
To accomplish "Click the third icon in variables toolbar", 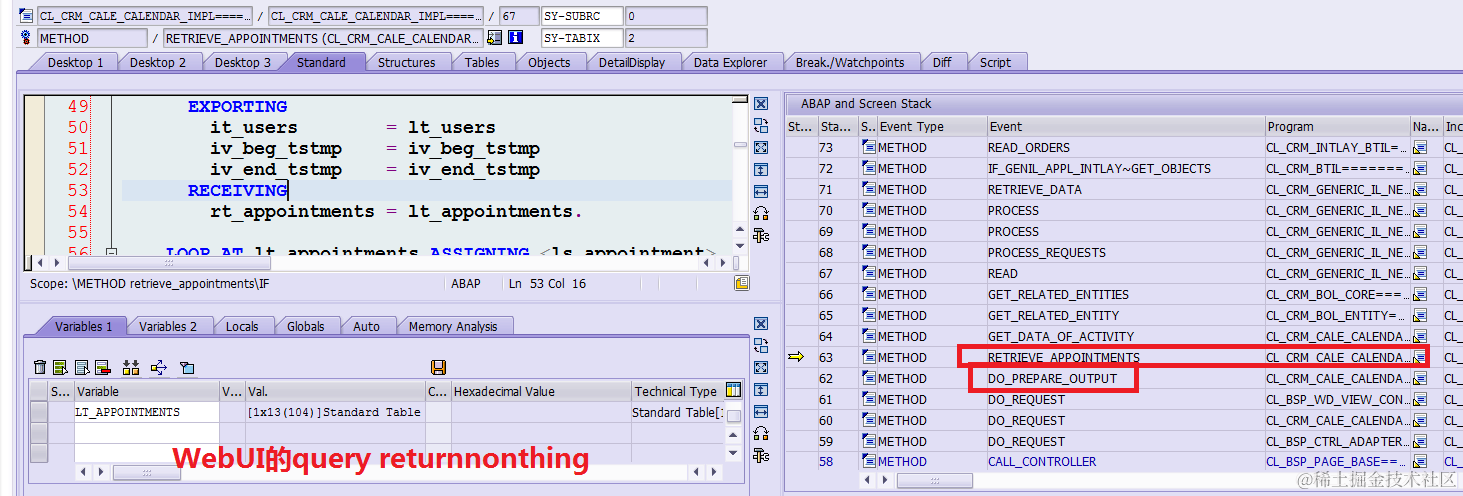I will click(82, 367).
